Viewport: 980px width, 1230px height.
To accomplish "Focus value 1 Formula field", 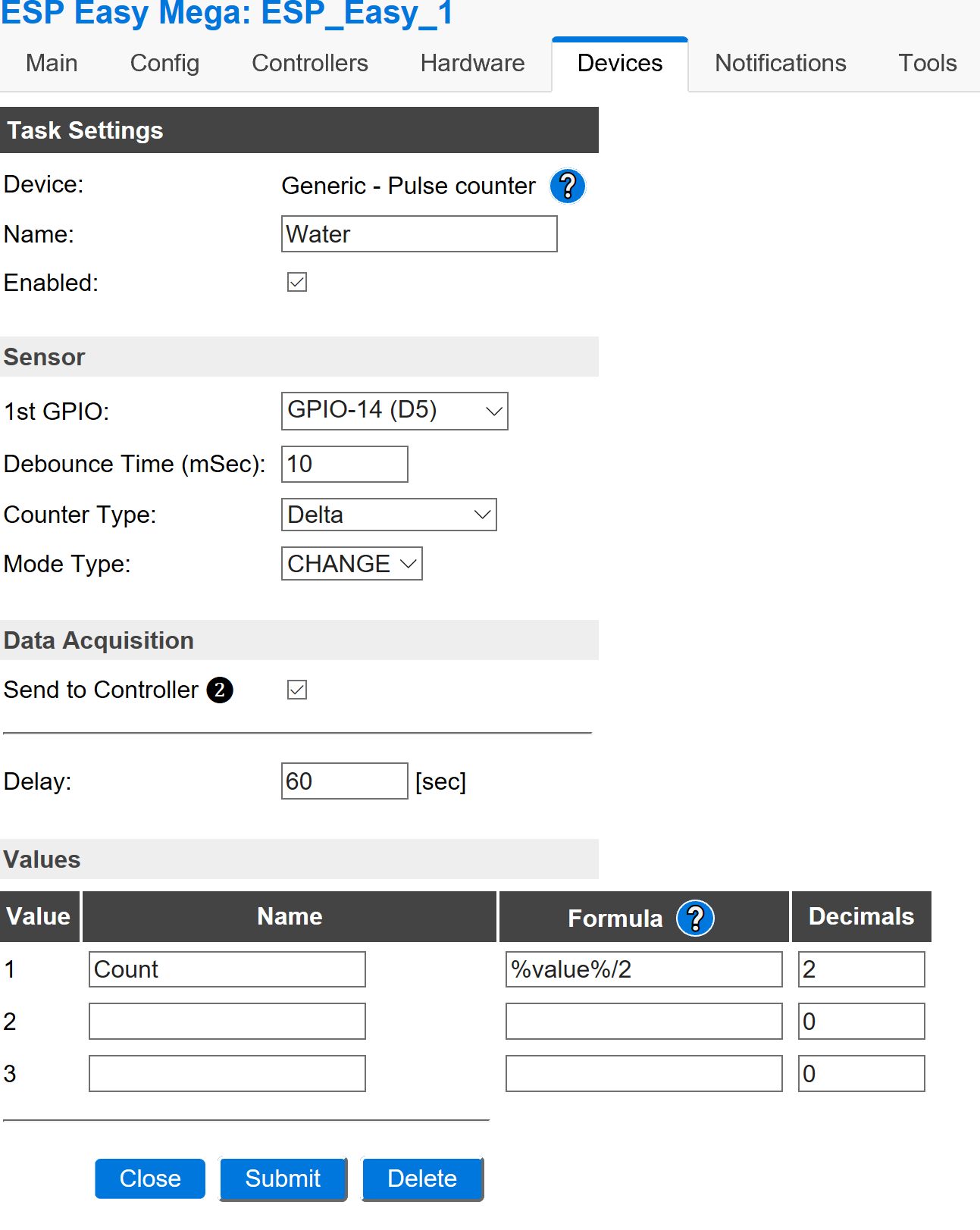I will [644, 969].
